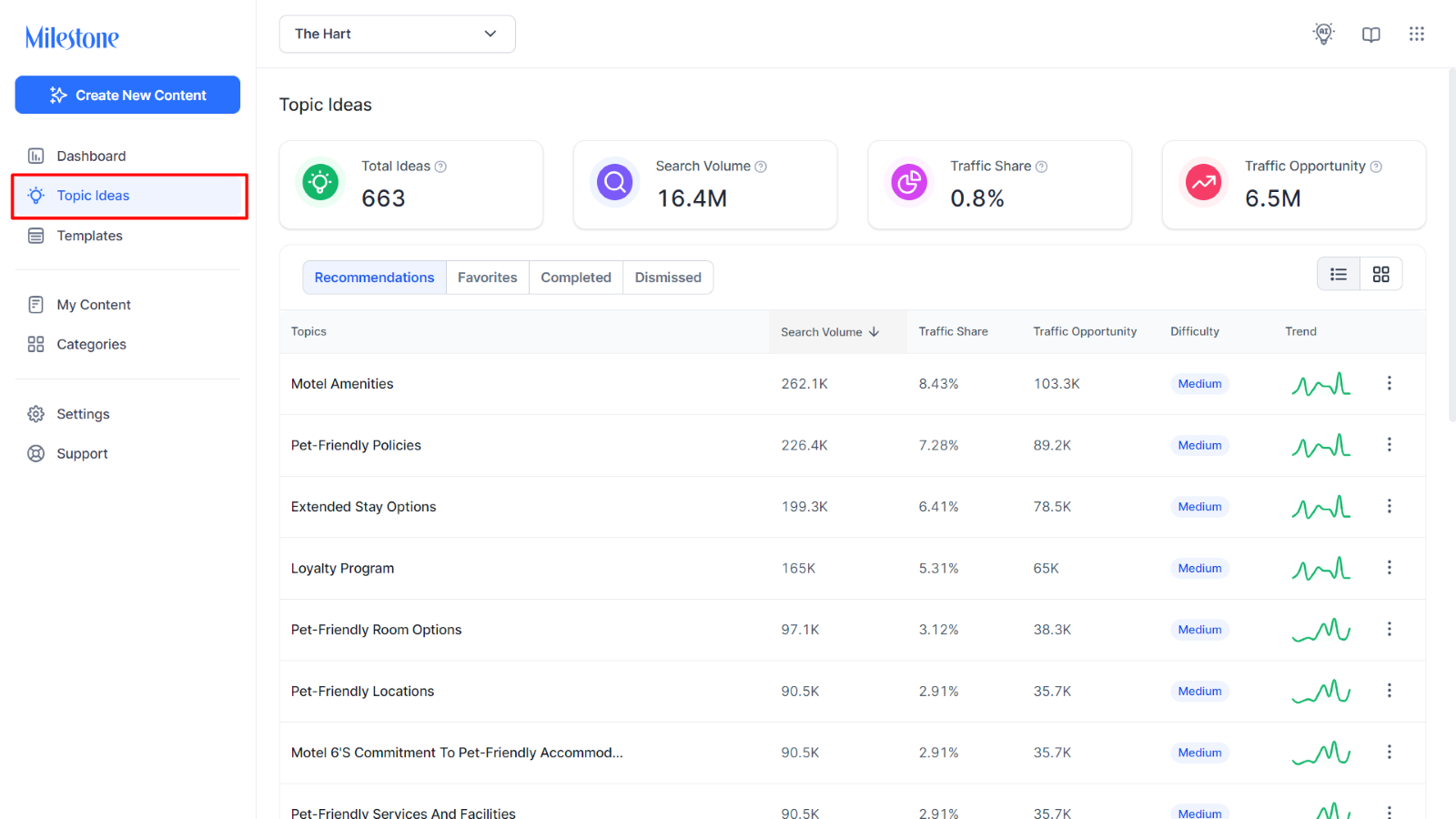This screenshot has height=819, width=1456.
Task: Click the Total Ideas help icon
Action: [x=440, y=167]
